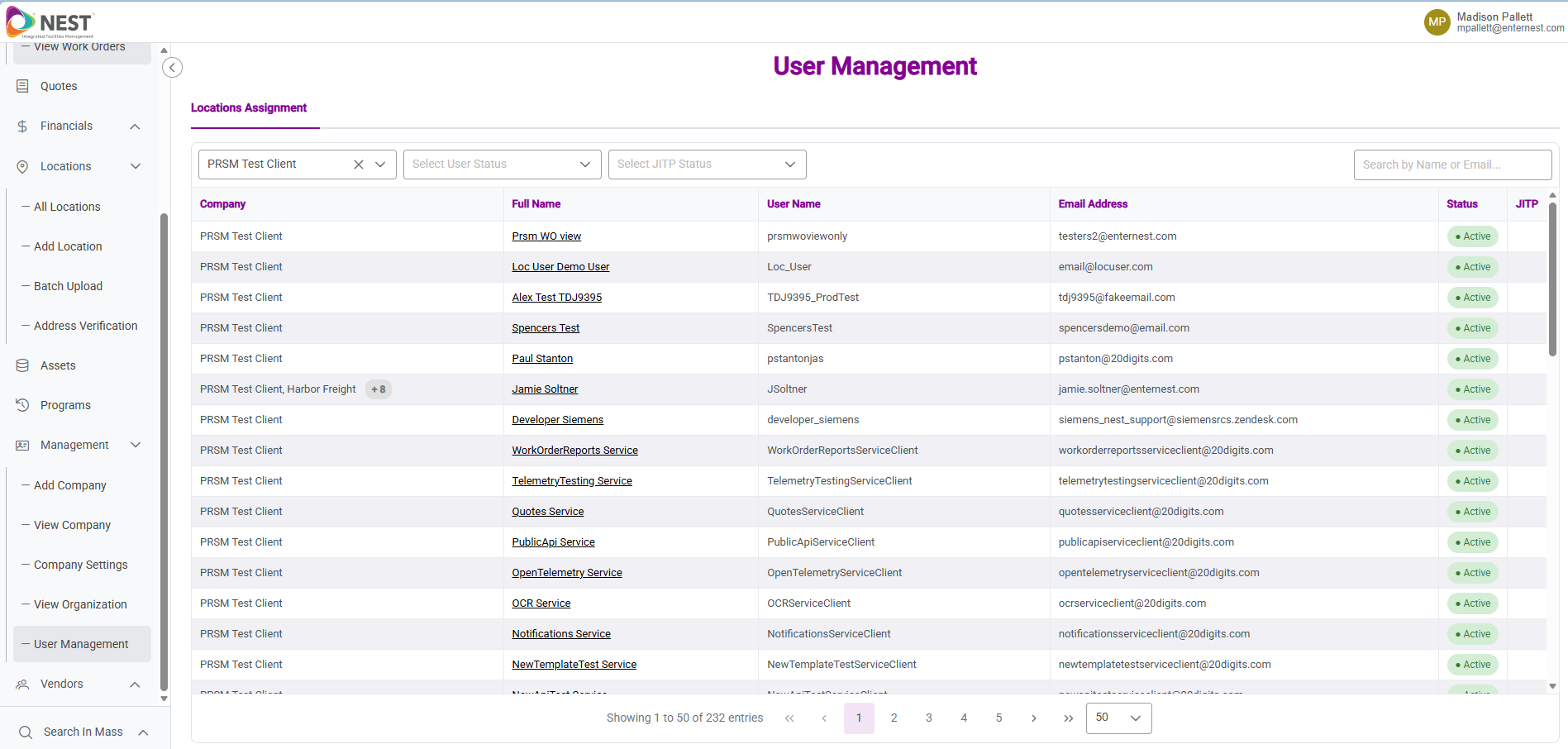Open Batch Upload in the sidebar
This screenshot has height=749, width=1568.
pos(68,286)
